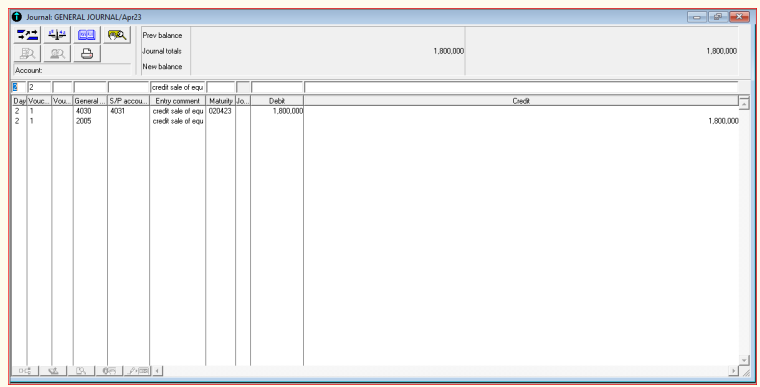Screen dimensions: 760x387
Task: Focus the Day entry field
Action: 18,87
